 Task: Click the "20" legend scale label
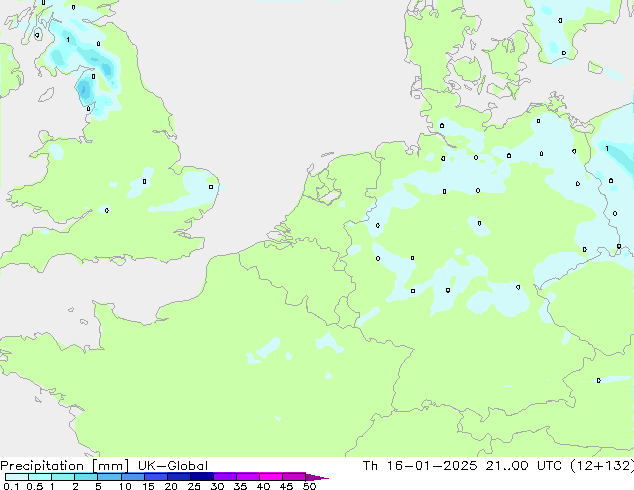click(171, 486)
